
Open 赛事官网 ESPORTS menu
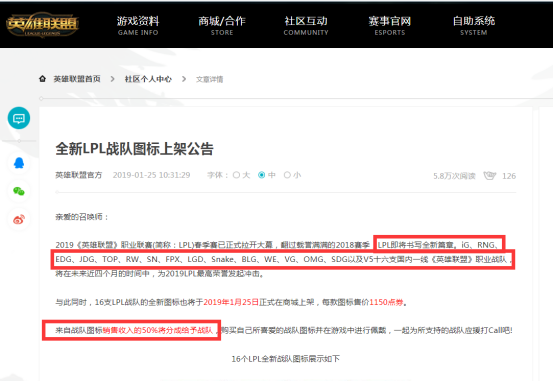pyautogui.click(x=390, y=25)
